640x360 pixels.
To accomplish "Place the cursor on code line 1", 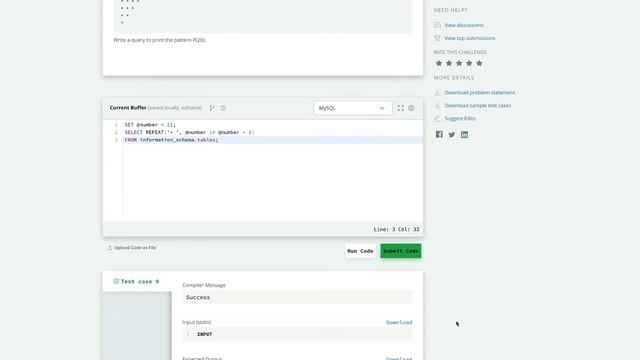I will coord(273,125).
